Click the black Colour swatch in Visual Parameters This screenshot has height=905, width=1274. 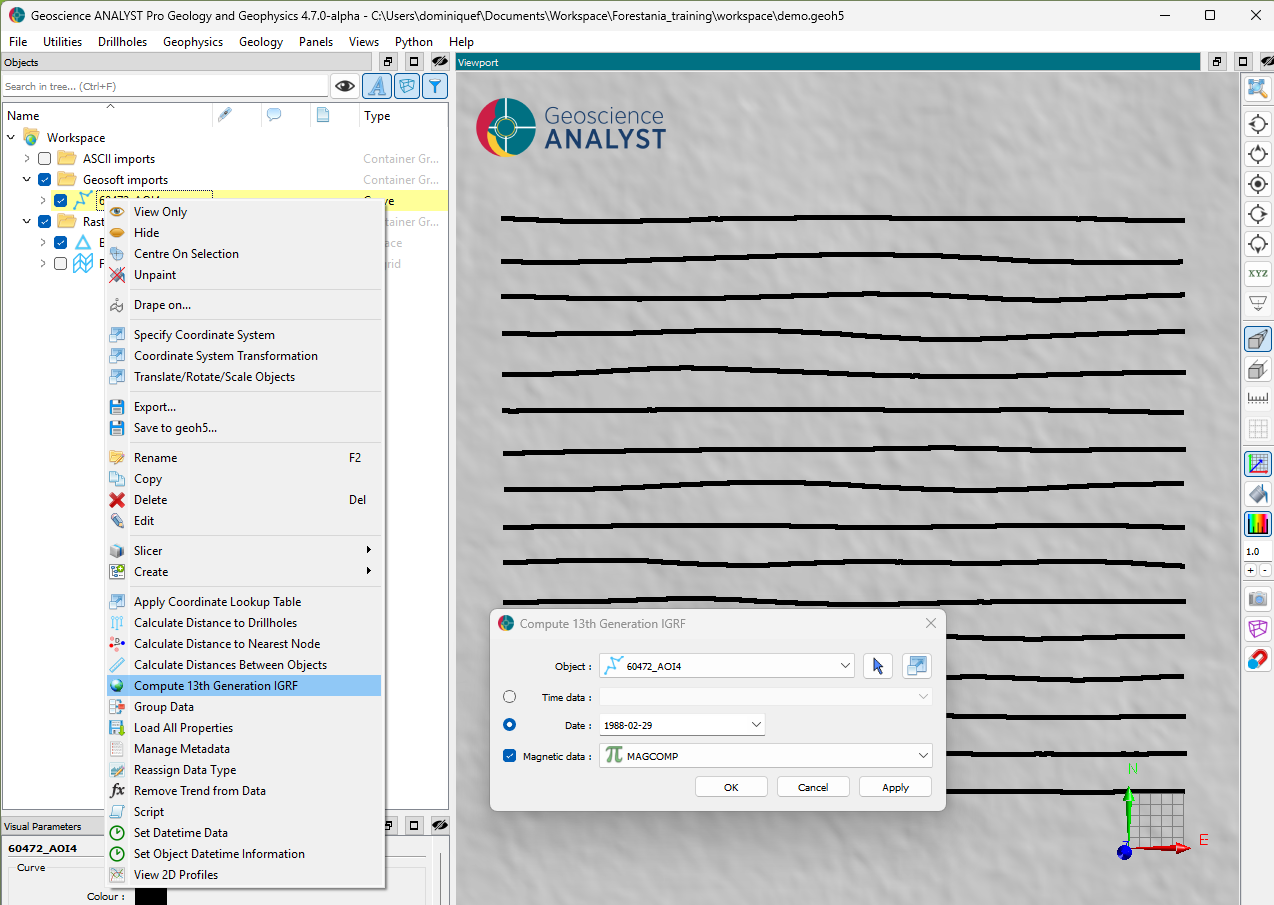151,896
